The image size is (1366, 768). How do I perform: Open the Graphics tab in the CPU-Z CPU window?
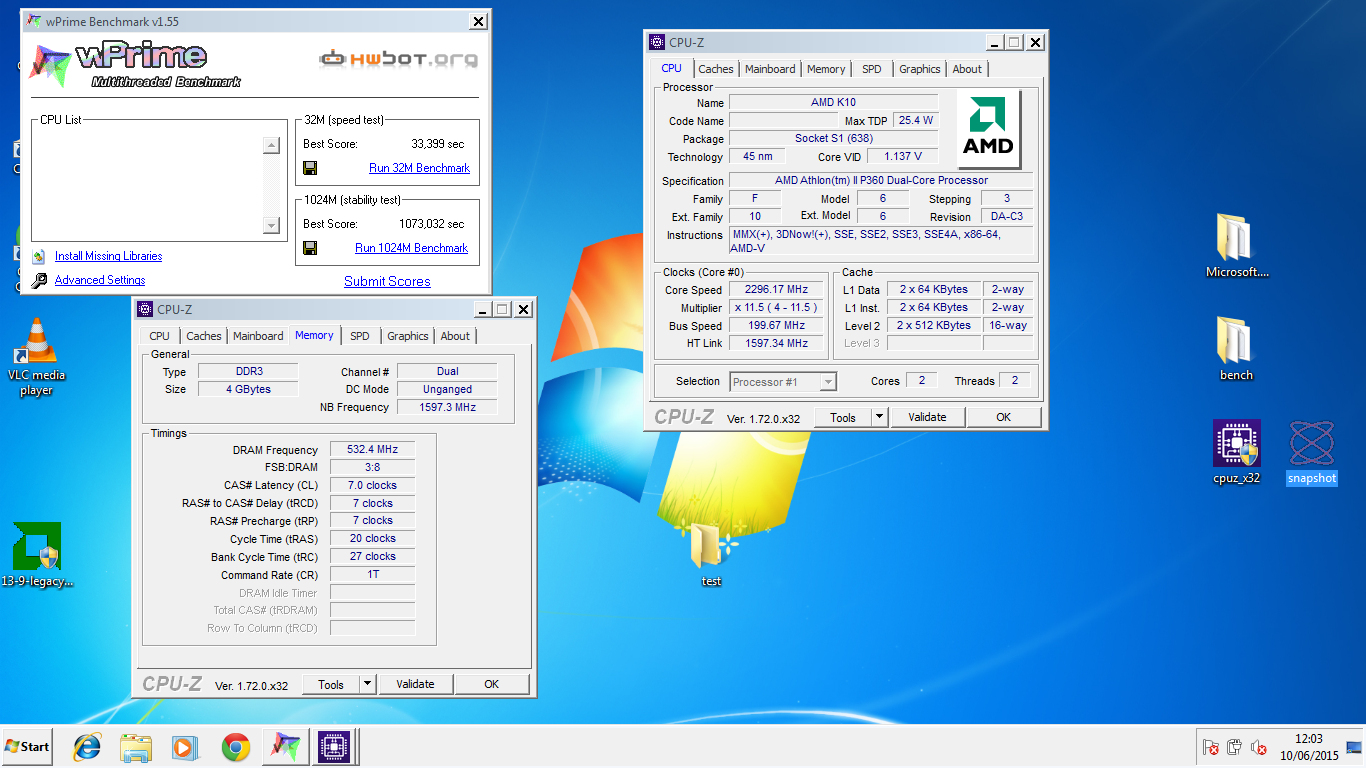coord(920,69)
